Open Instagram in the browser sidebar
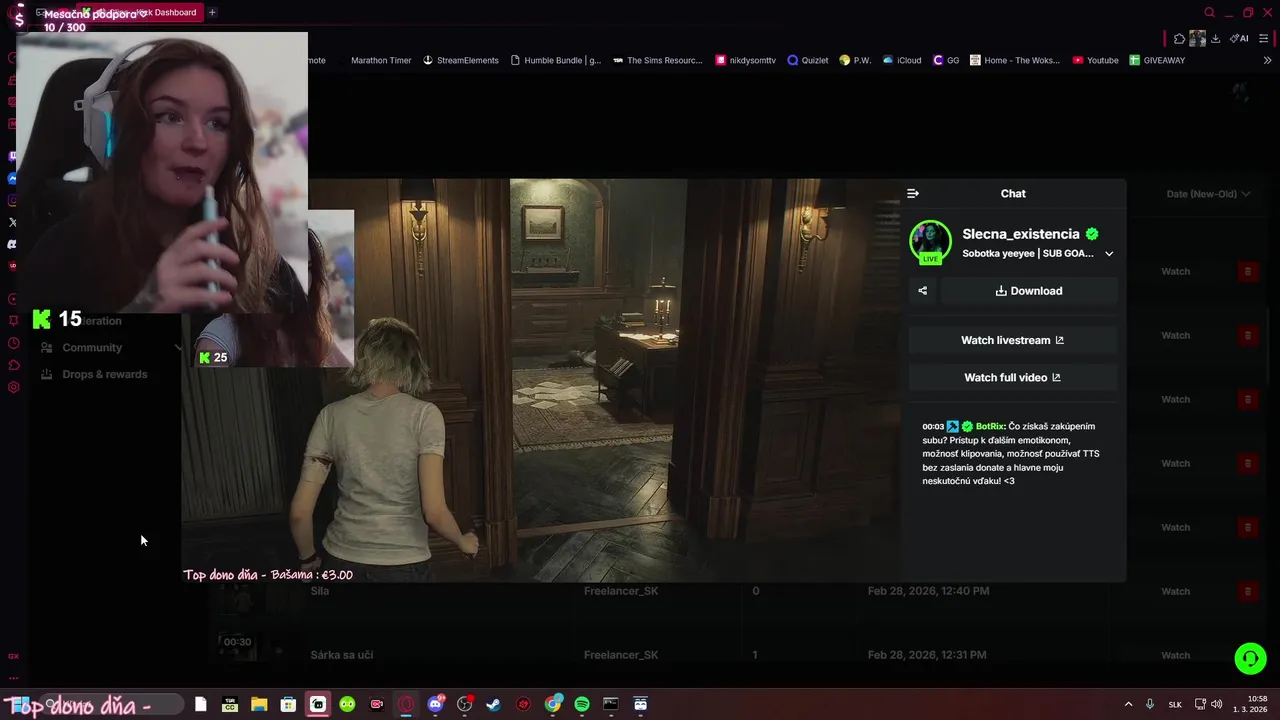Viewport: 1280px width, 720px height. (x=13, y=200)
